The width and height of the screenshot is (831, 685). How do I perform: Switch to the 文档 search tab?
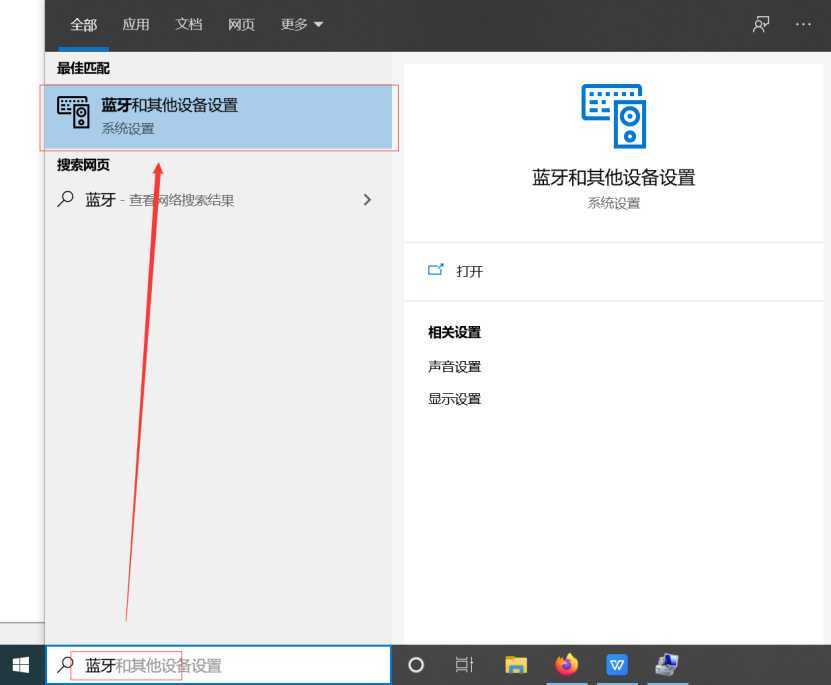[189, 24]
